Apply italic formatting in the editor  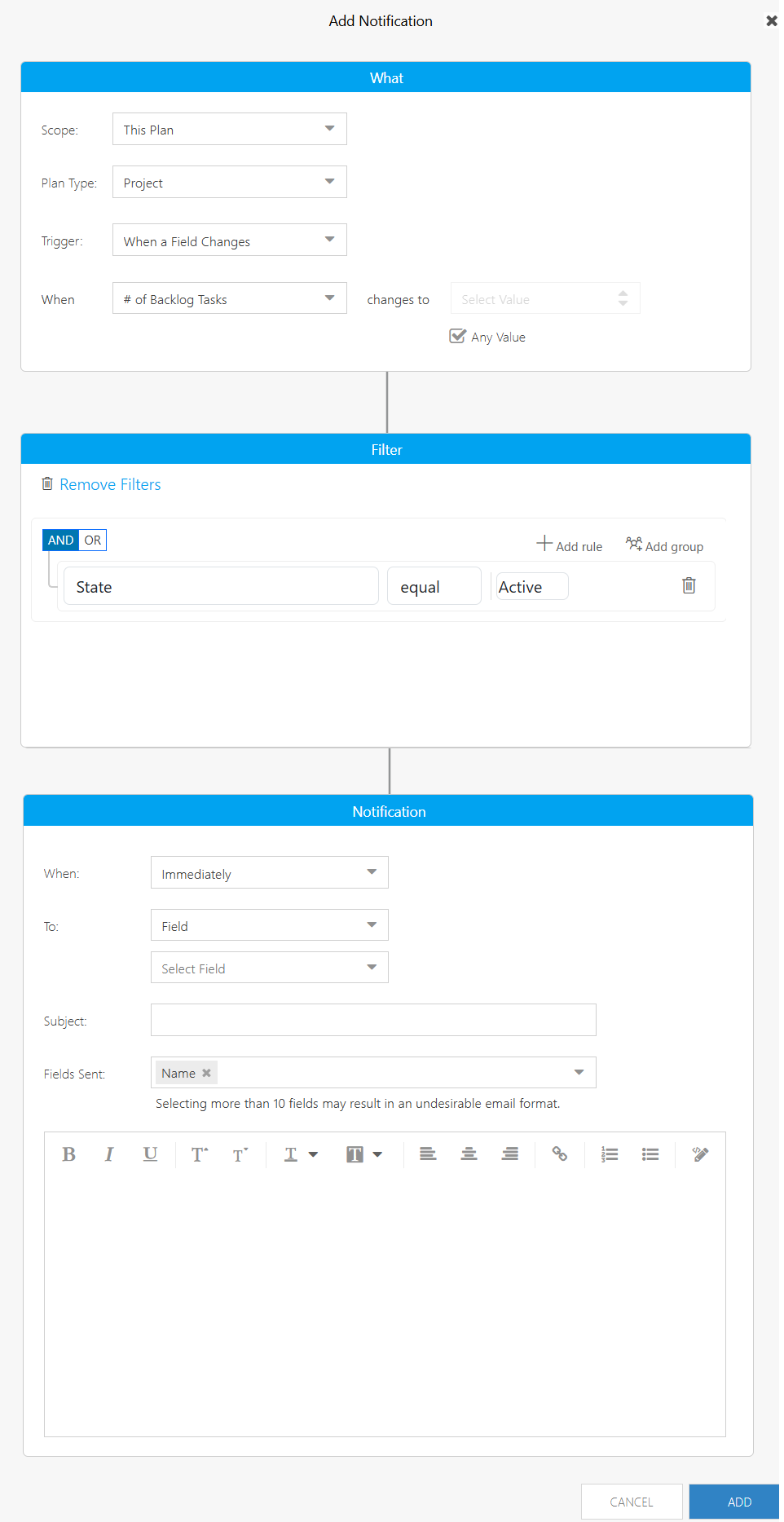click(109, 1154)
